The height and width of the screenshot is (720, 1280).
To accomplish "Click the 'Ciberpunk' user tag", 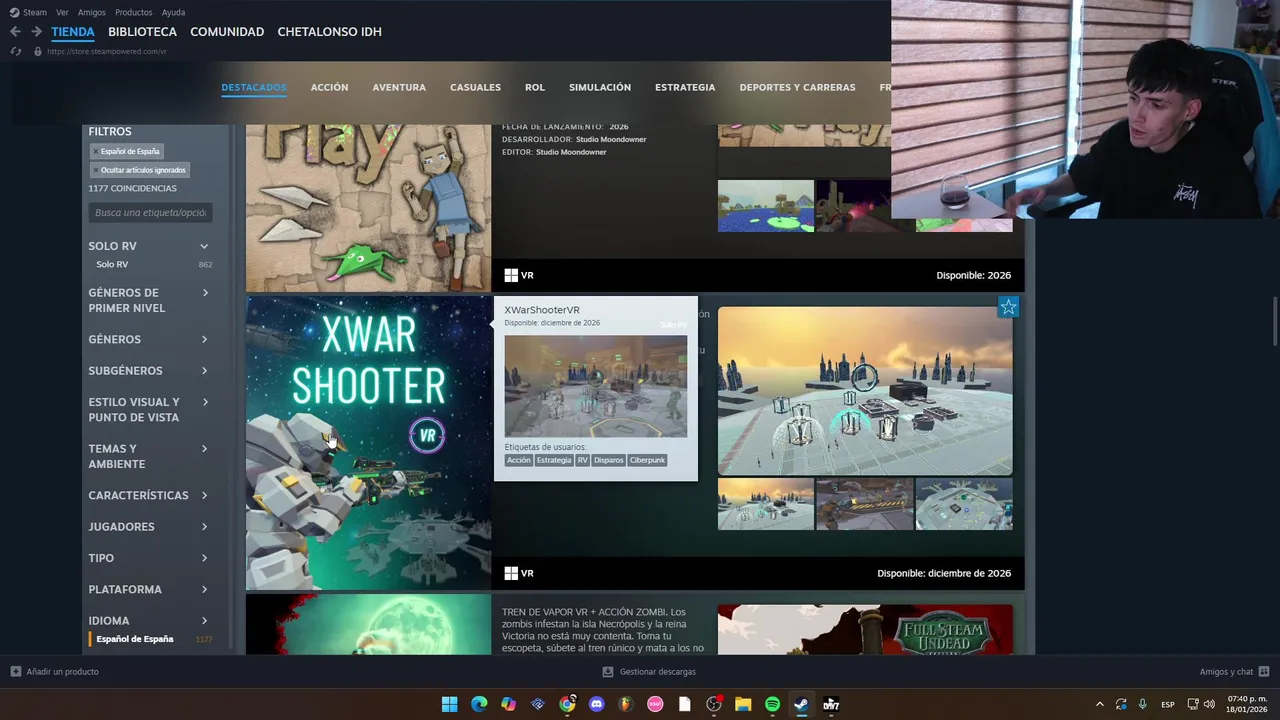I will point(647,460).
